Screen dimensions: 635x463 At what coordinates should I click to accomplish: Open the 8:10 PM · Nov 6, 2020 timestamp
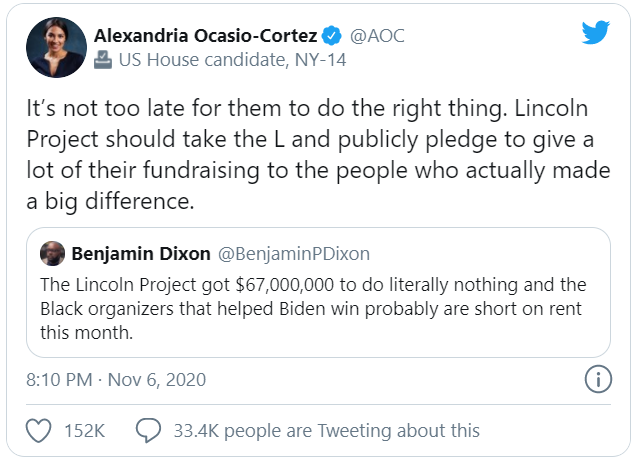[x=117, y=380]
